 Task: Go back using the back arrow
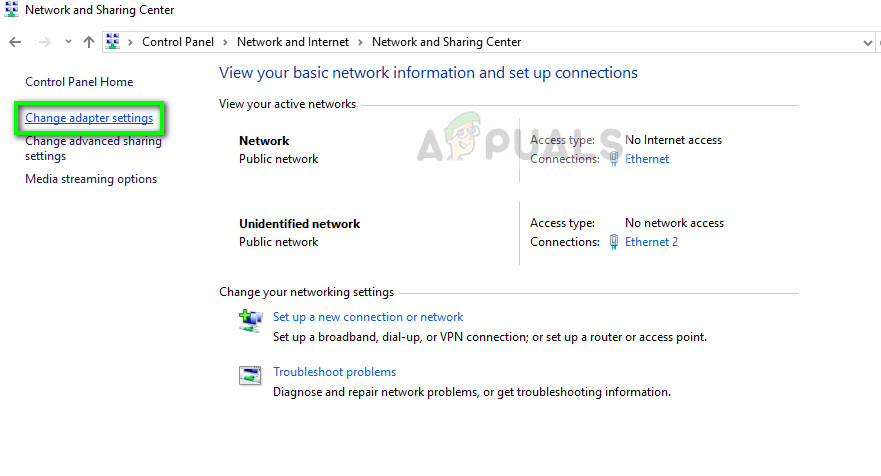[x=15, y=42]
